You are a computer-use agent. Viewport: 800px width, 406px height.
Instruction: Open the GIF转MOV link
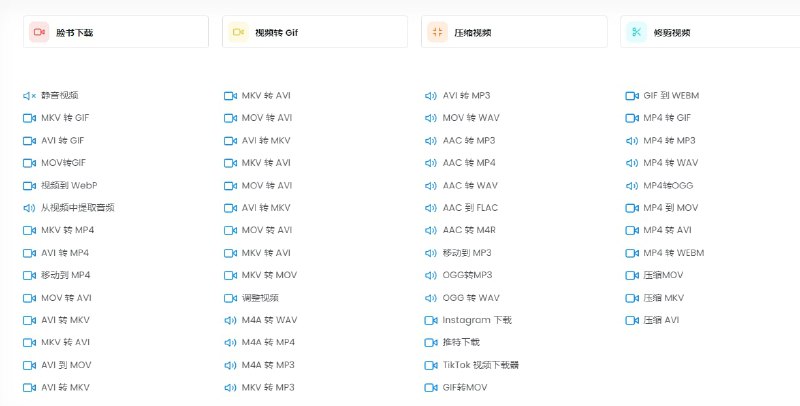(465, 387)
